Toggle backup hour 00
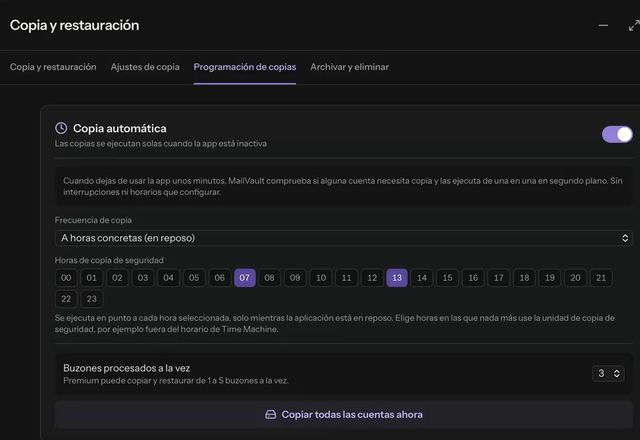The height and width of the screenshot is (440, 640). tap(66, 278)
